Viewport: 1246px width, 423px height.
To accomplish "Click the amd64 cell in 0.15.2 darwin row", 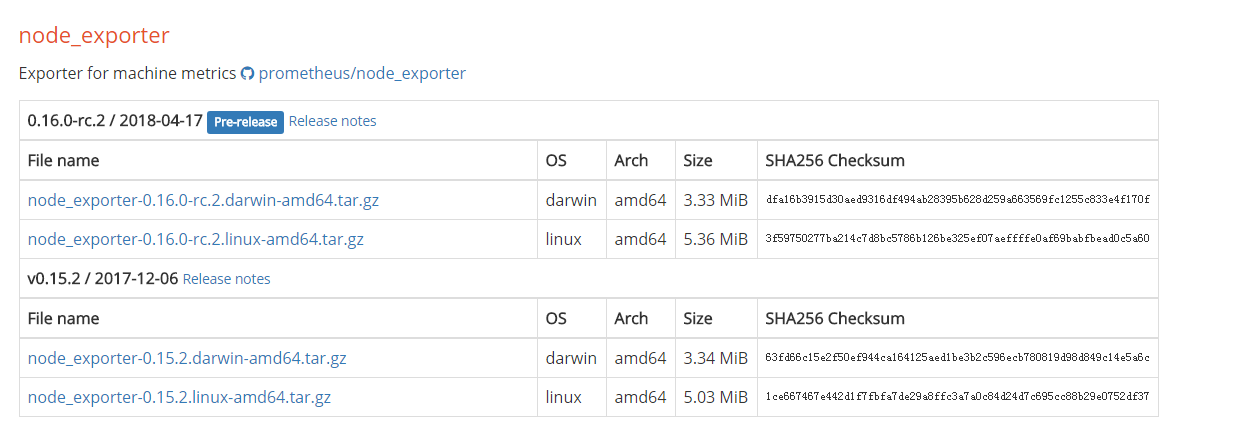I will click(x=640, y=358).
